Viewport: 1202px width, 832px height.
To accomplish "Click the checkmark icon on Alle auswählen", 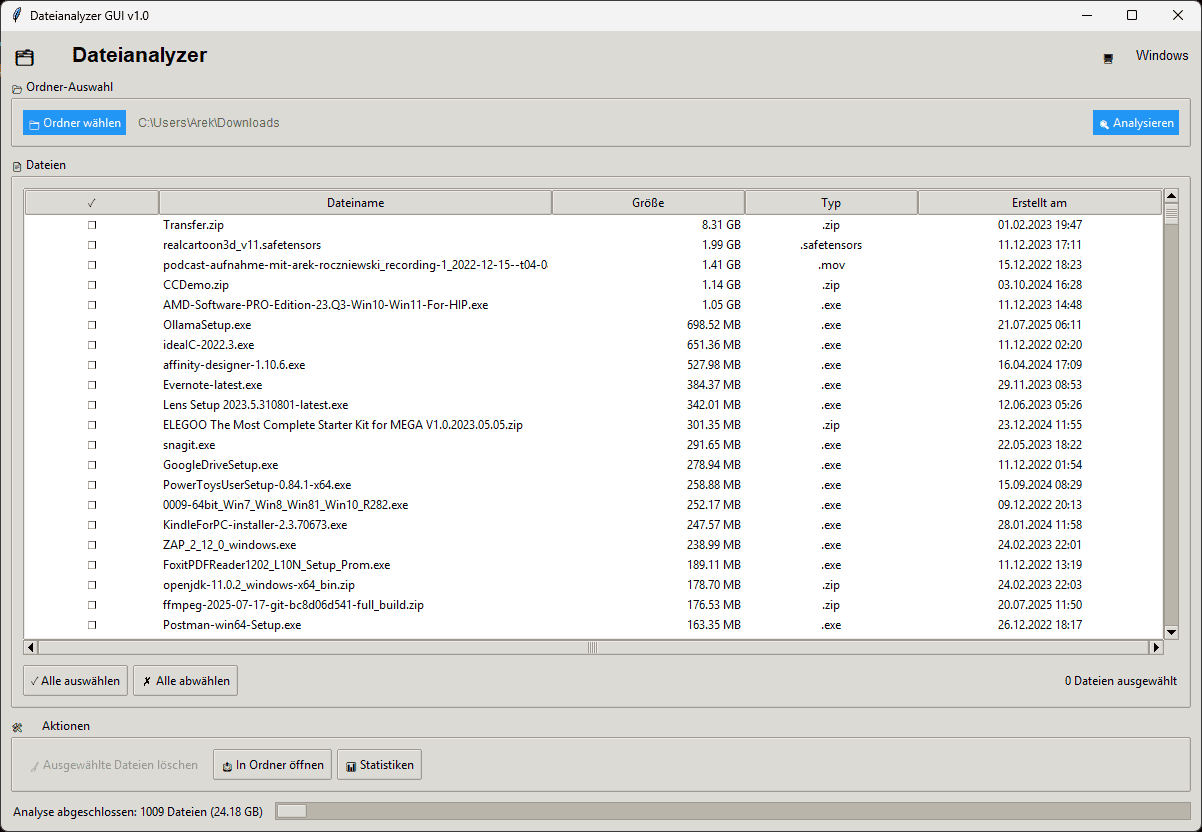I will tap(33, 680).
